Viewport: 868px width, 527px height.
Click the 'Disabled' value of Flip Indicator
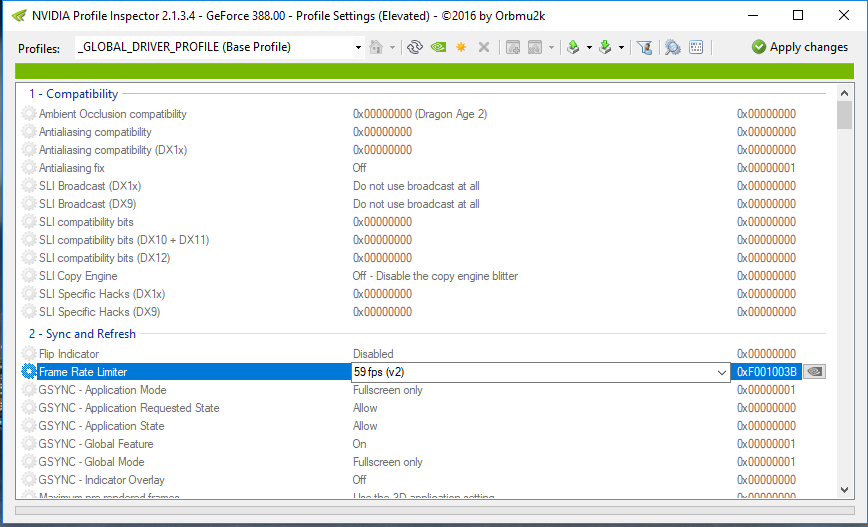(373, 354)
